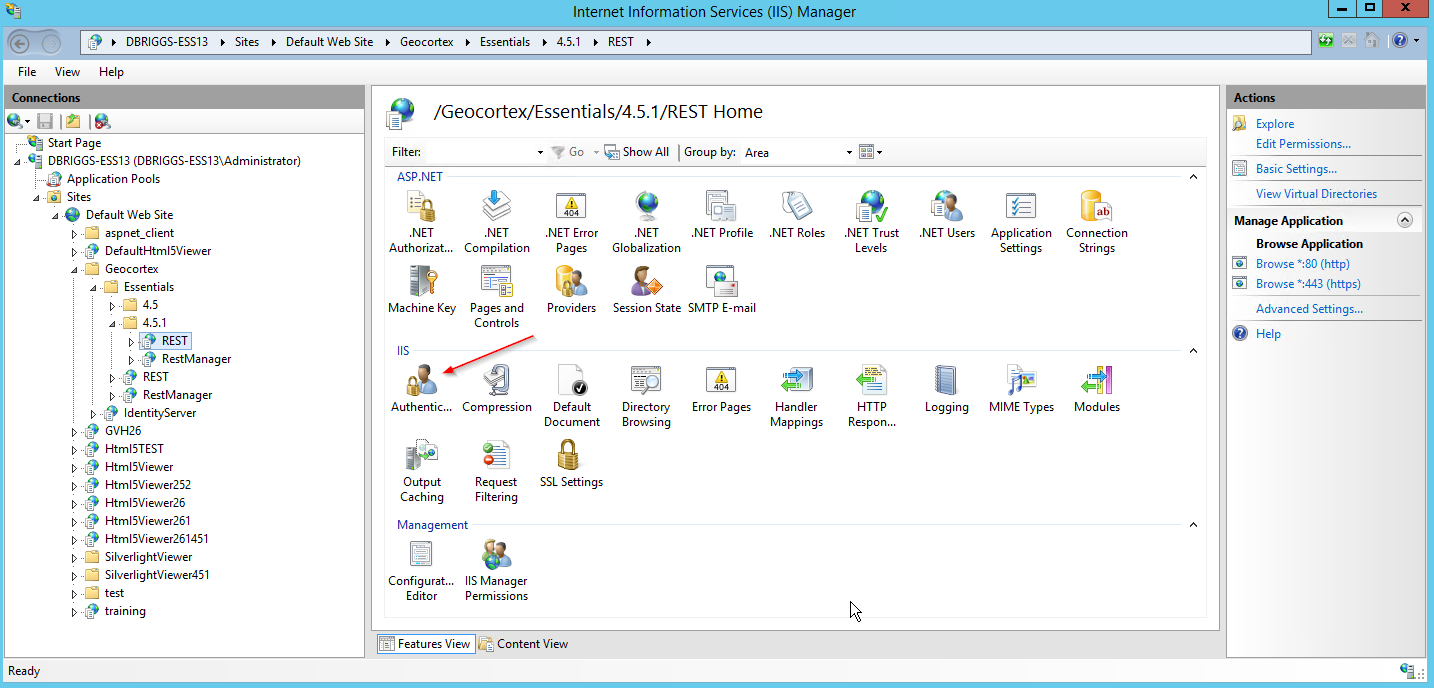Viewport: 1434px width, 688px height.
Task: Open .NET Error Pages feature
Action: (x=571, y=222)
